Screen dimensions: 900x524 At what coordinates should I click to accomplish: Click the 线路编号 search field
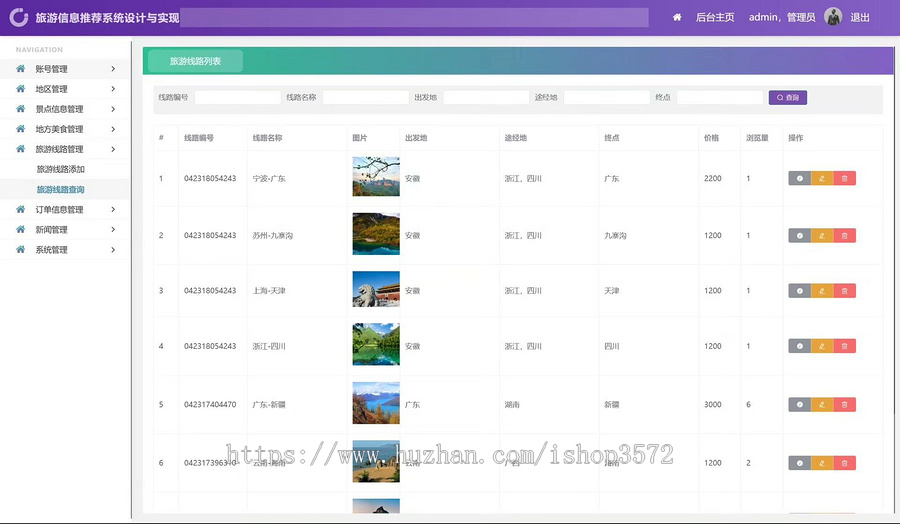pyautogui.click(x=238, y=98)
